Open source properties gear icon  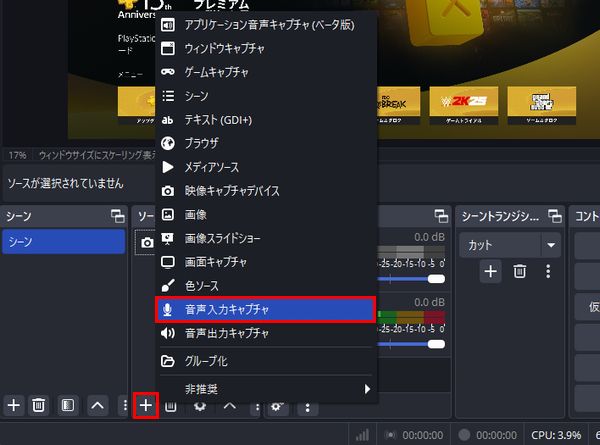[200, 407]
